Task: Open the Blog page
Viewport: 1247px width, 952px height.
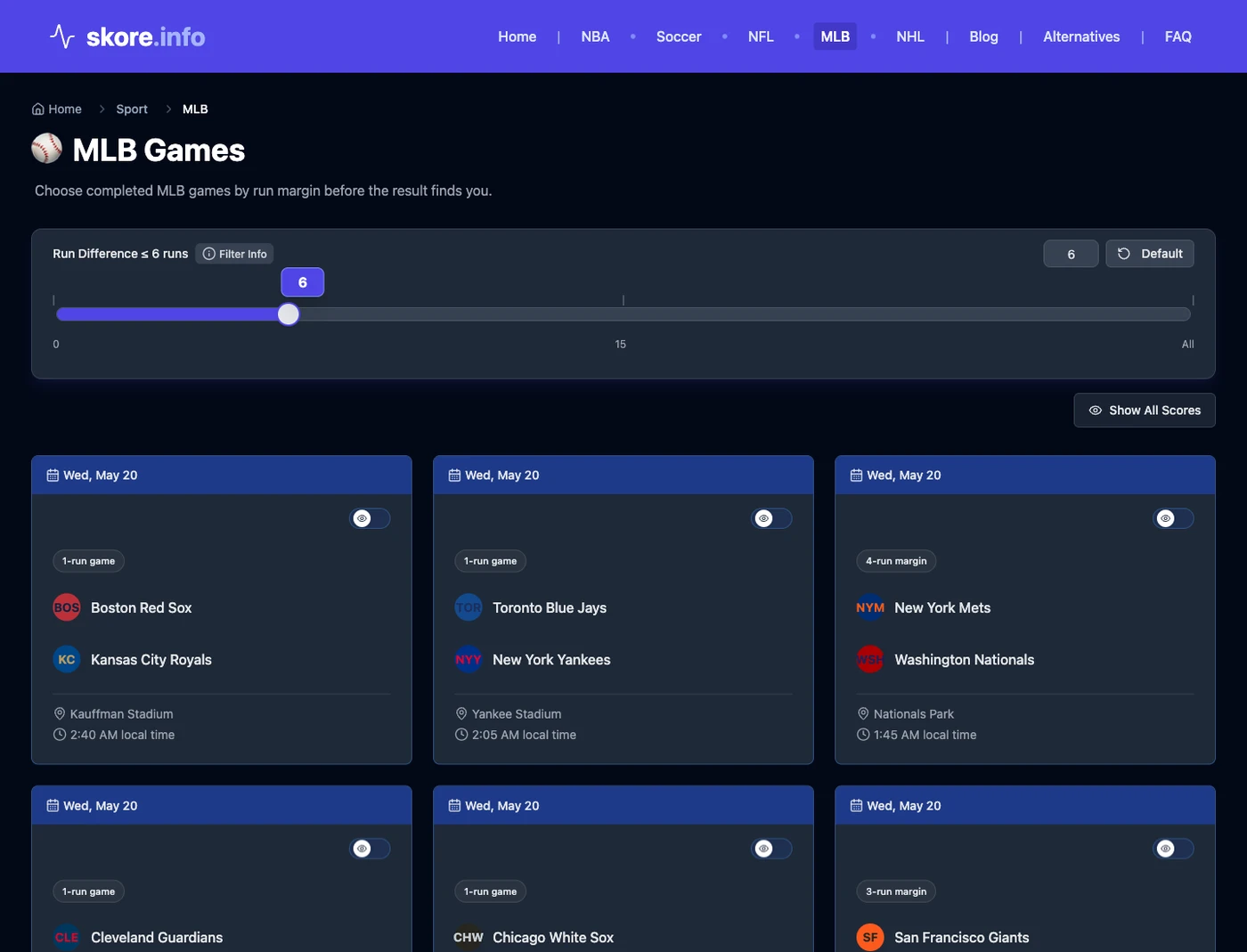Action: [984, 37]
